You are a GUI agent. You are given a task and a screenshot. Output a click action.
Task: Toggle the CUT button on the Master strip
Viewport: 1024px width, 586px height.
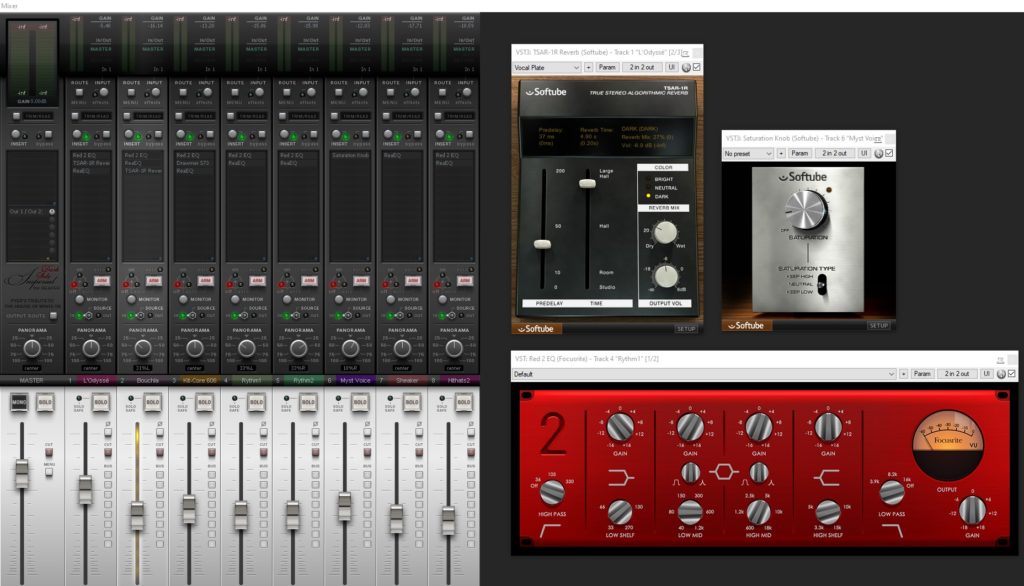pyautogui.click(x=49, y=452)
